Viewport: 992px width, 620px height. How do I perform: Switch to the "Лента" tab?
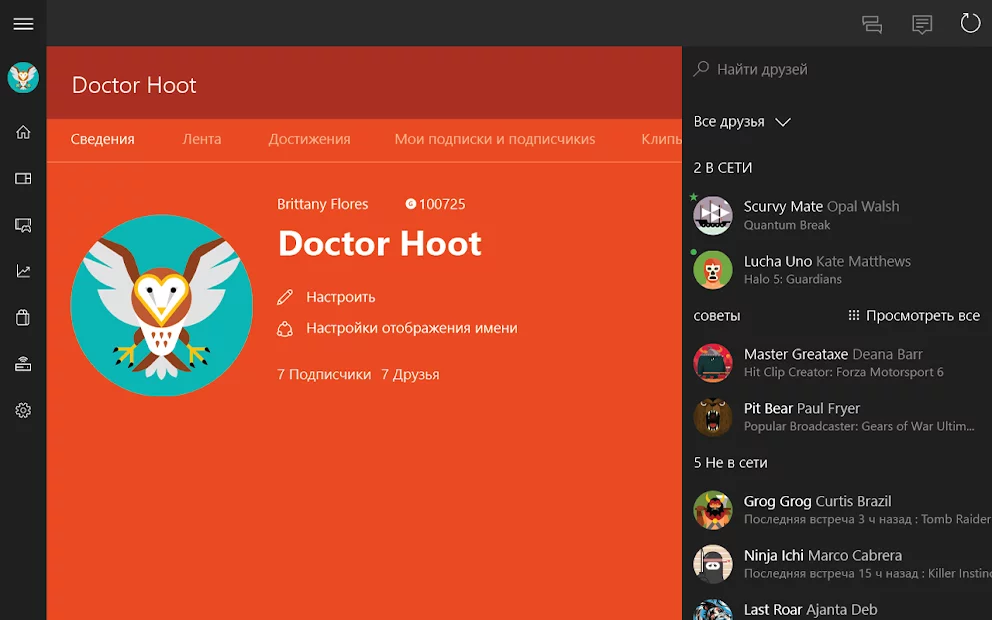(202, 139)
